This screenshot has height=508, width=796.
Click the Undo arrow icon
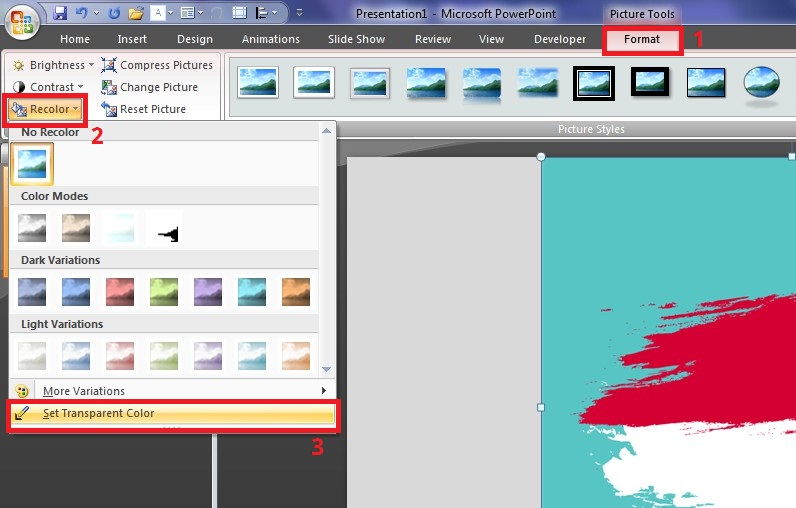(82, 14)
